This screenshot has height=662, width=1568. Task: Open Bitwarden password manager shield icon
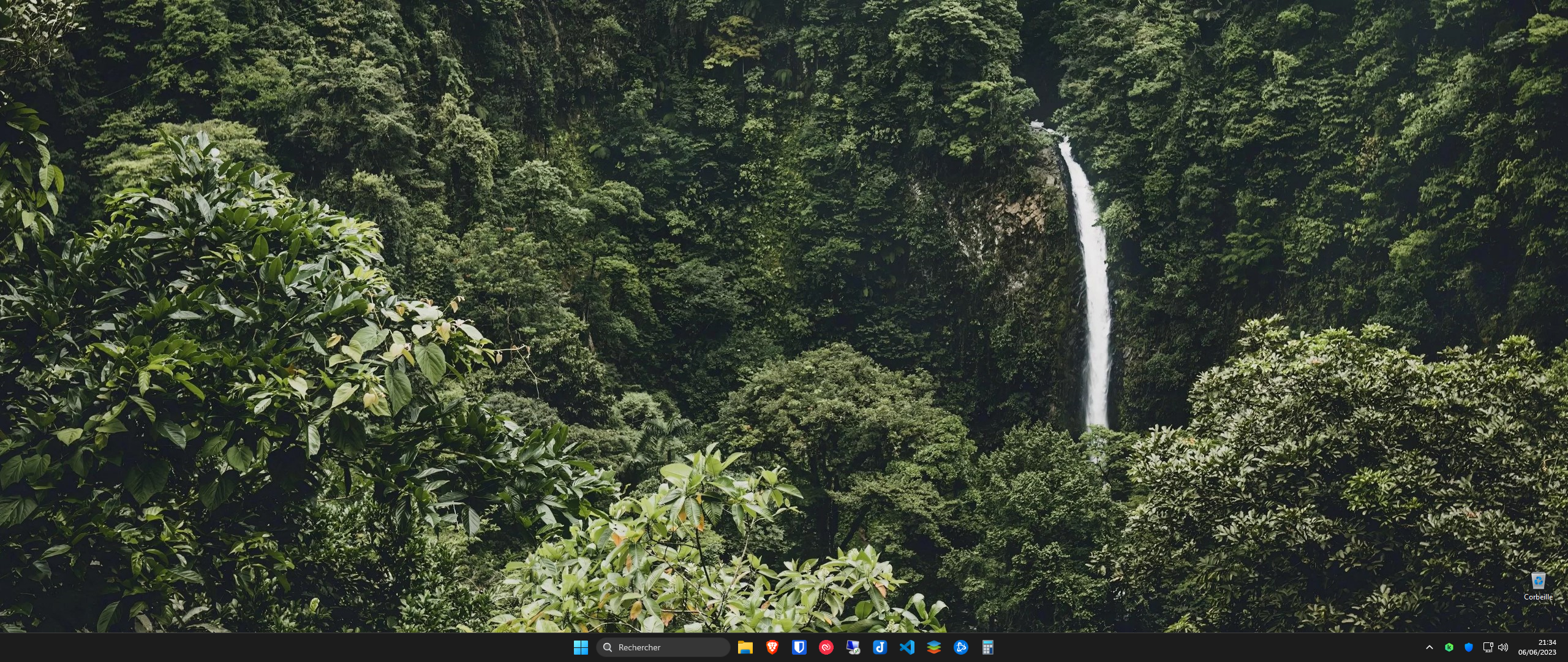[799, 647]
